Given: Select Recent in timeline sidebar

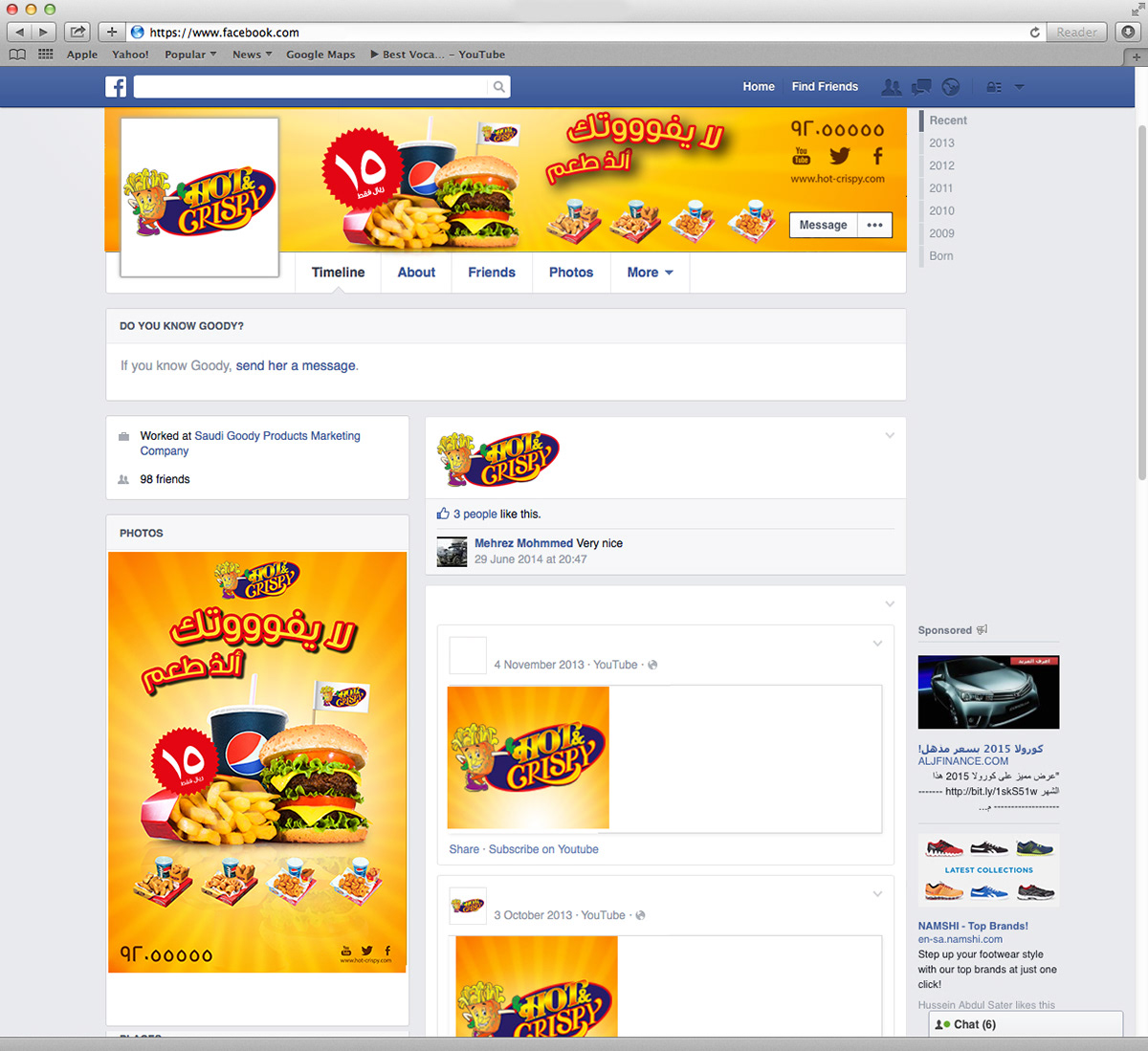Looking at the screenshot, I should (x=948, y=120).
